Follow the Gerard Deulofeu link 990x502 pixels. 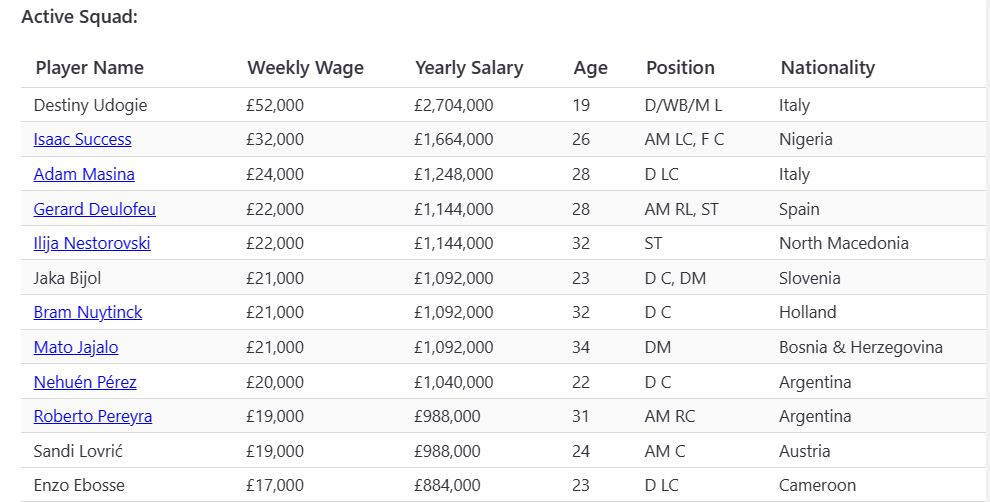95,209
